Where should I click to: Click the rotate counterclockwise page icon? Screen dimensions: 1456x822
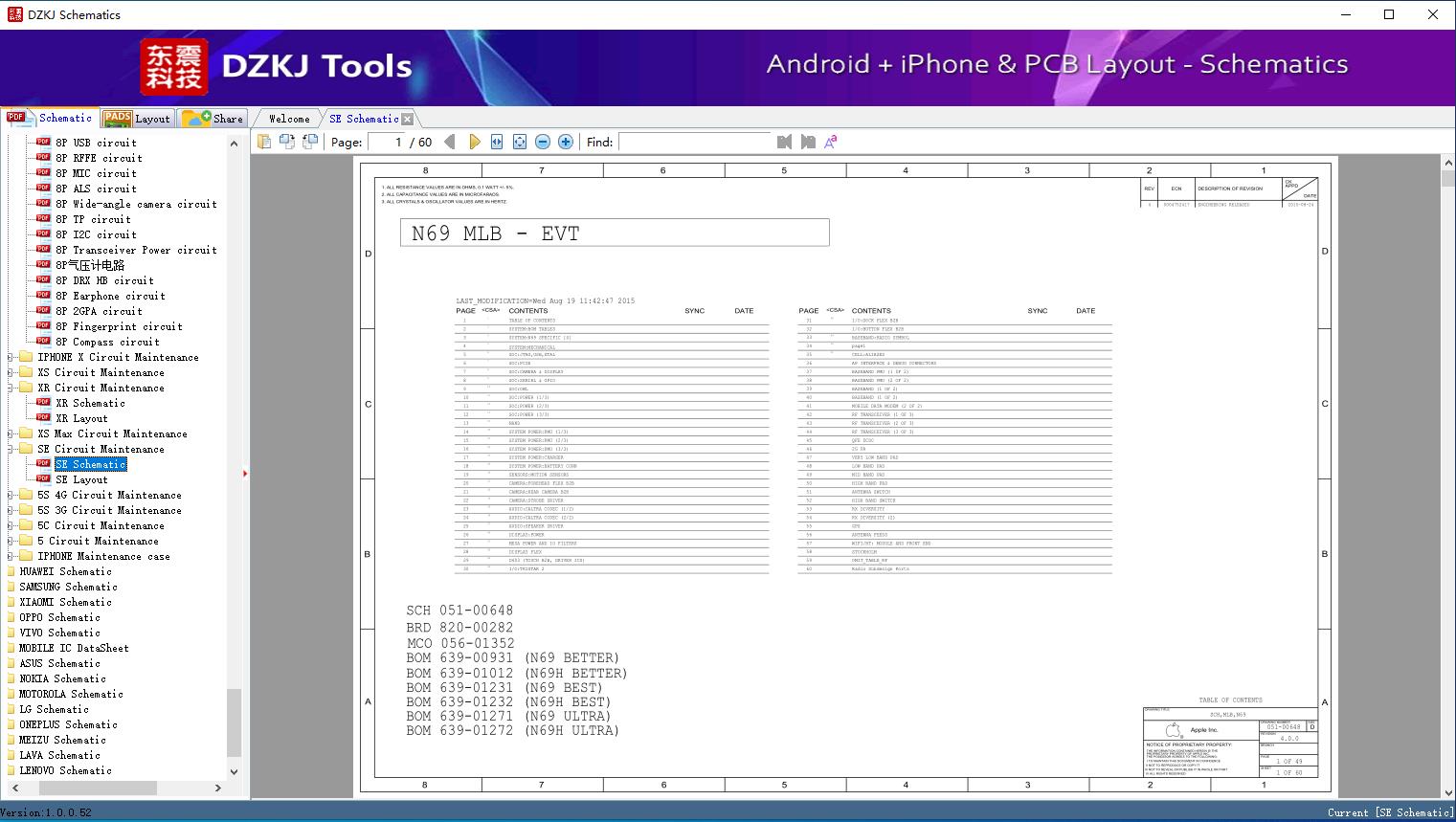(286, 142)
